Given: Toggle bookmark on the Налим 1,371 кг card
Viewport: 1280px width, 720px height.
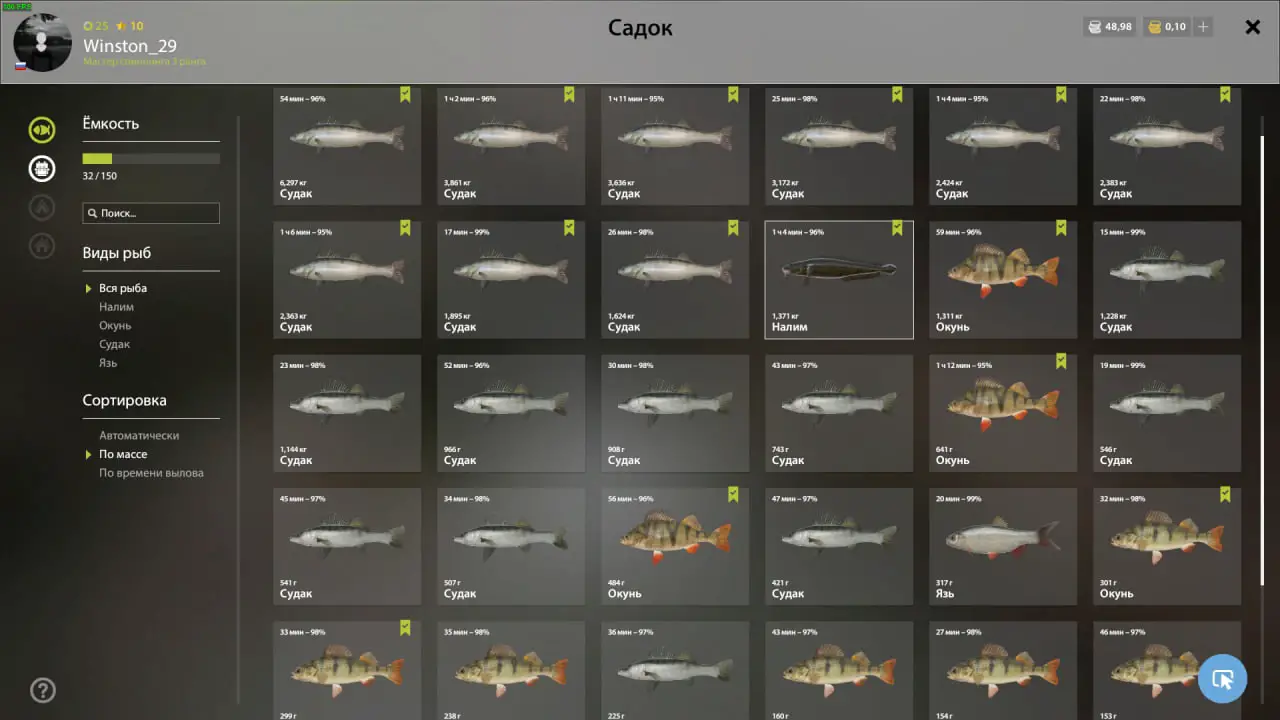Looking at the screenshot, I should click(897, 228).
